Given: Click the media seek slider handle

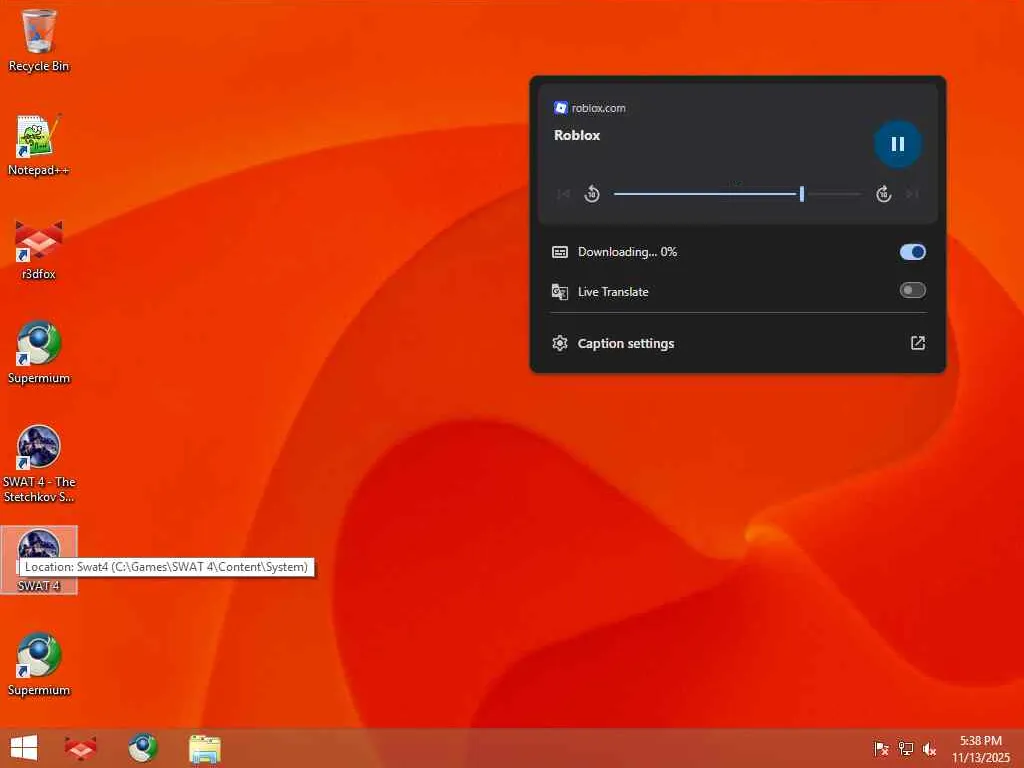Looking at the screenshot, I should [x=802, y=194].
